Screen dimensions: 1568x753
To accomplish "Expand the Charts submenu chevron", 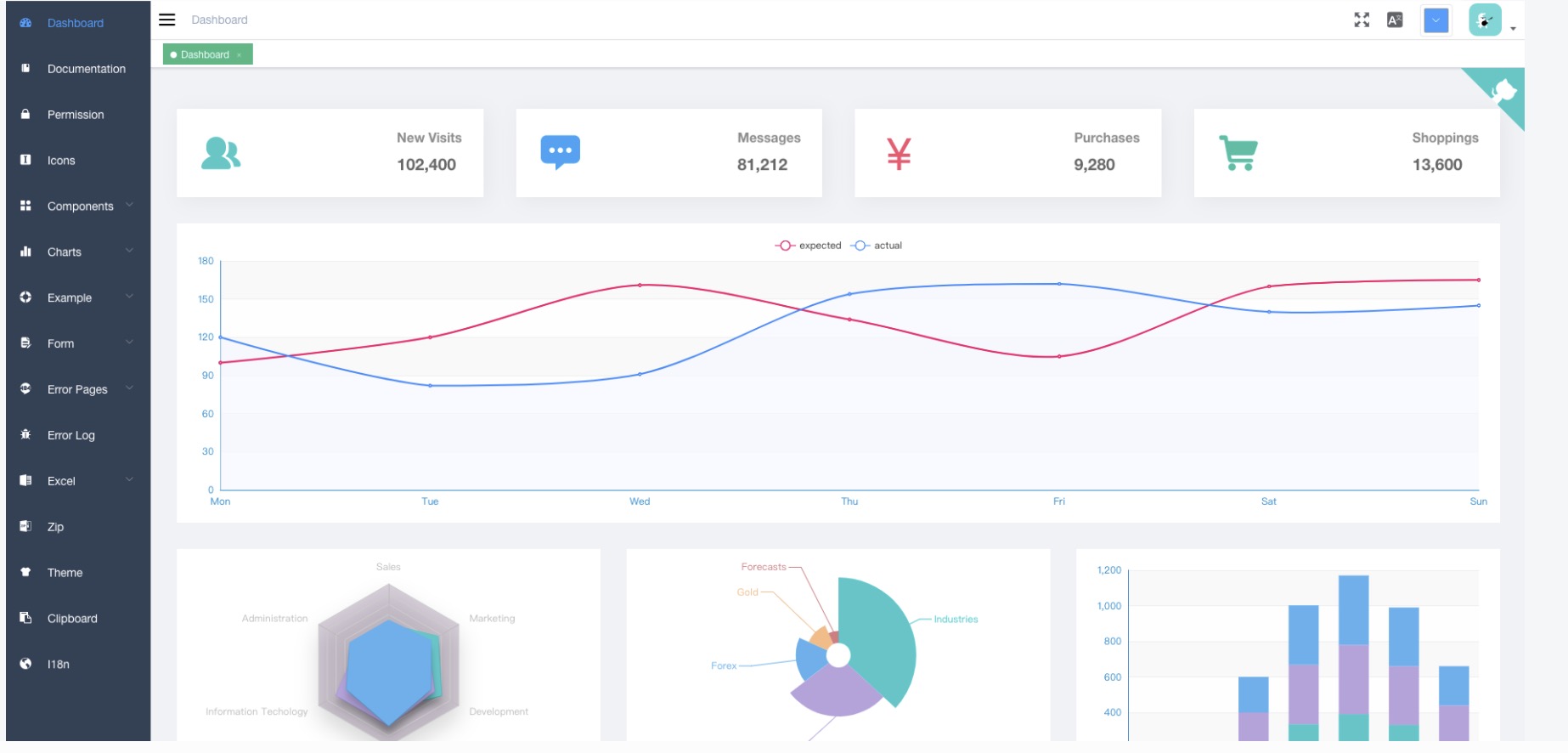I will [x=130, y=251].
